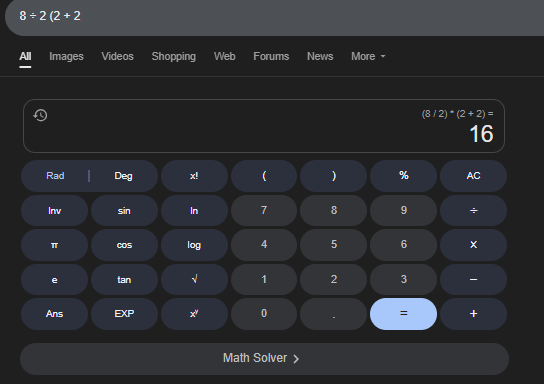Click the multiplication operator key

pyautogui.click(x=474, y=245)
